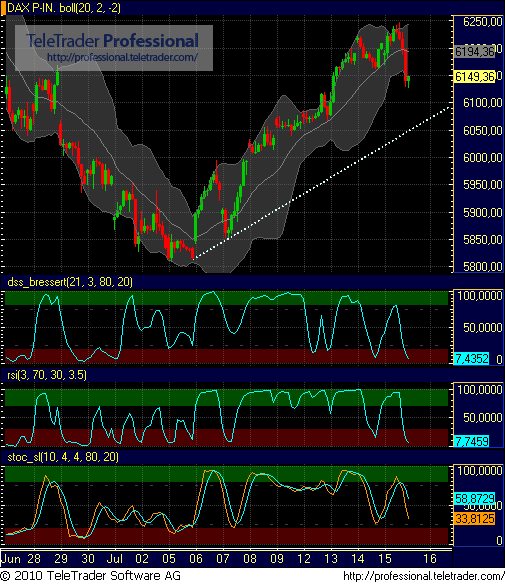Image resolution: width=505 pixels, height=585 pixels.
Task: Click the 14 date on the time axis
Action: (358, 559)
